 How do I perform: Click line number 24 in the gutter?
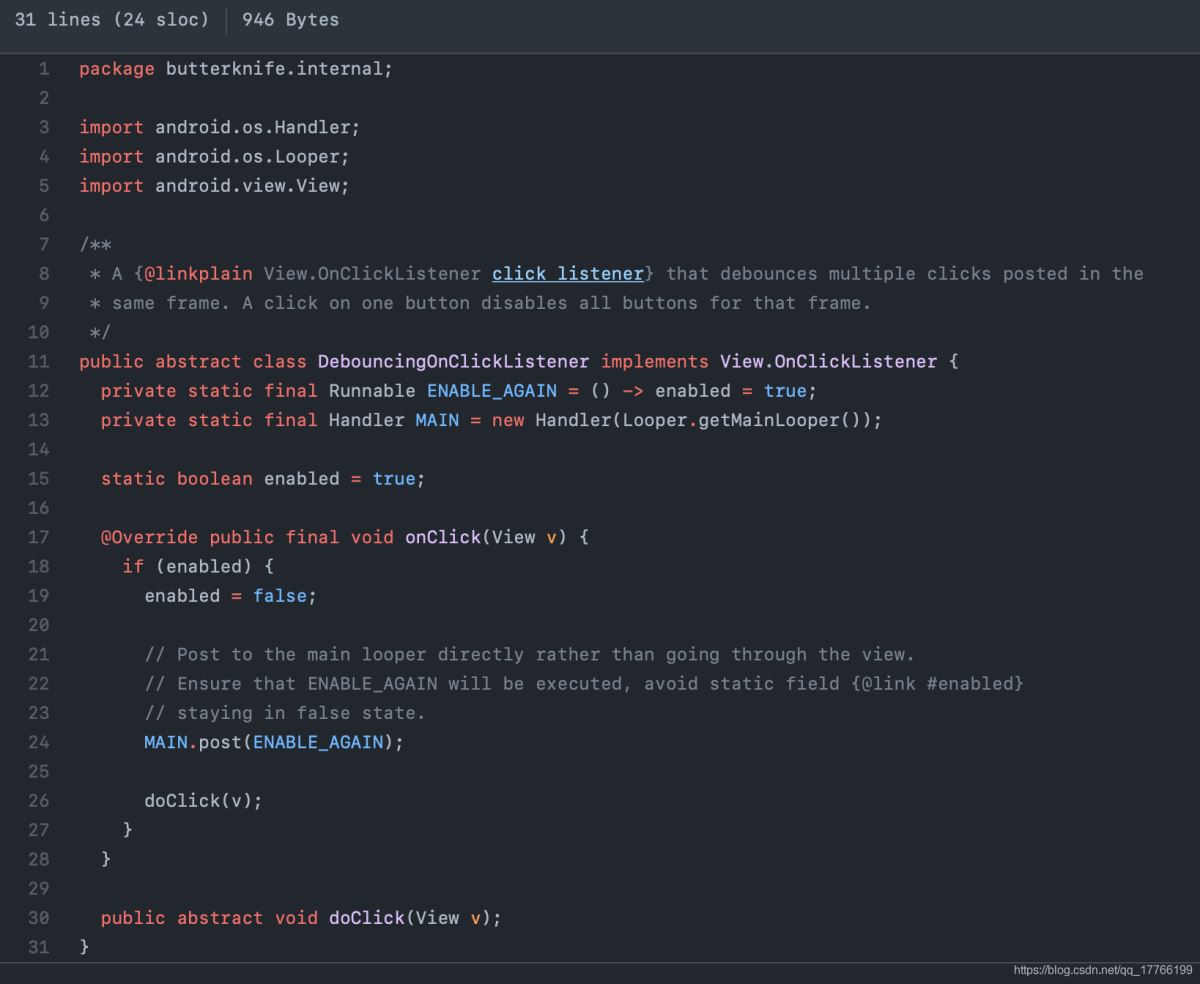[39, 742]
